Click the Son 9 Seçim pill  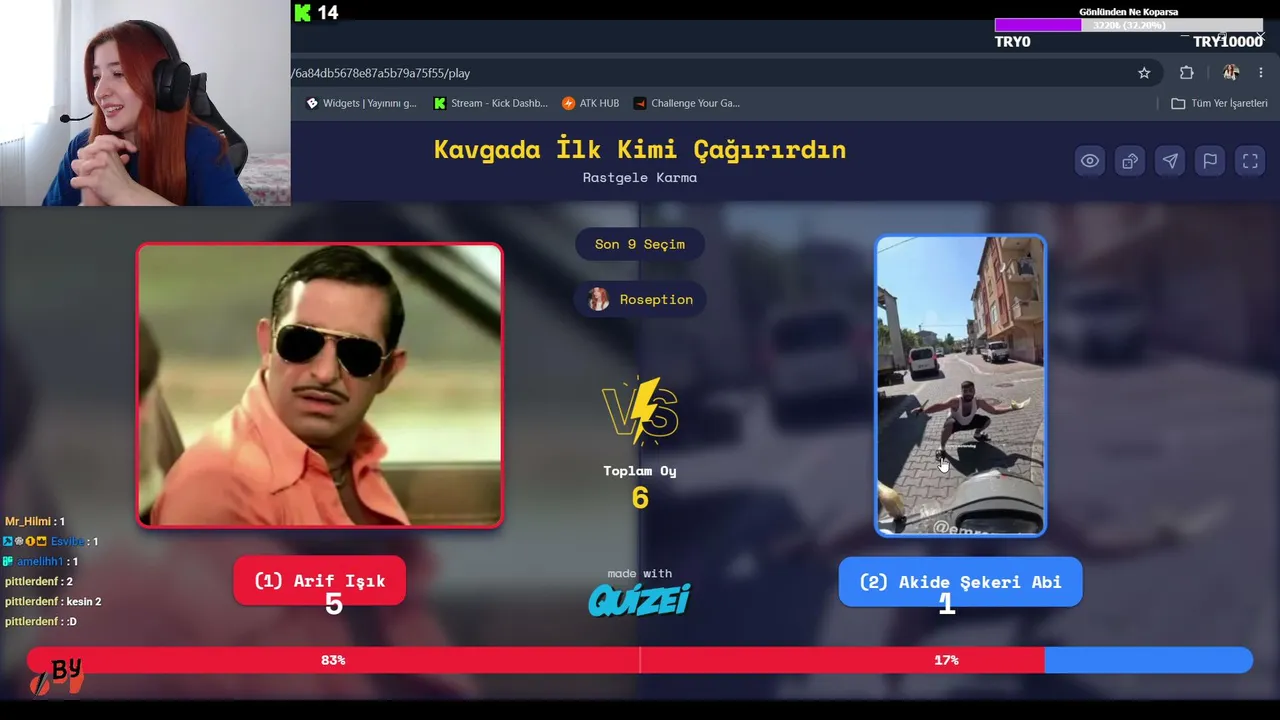(640, 244)
